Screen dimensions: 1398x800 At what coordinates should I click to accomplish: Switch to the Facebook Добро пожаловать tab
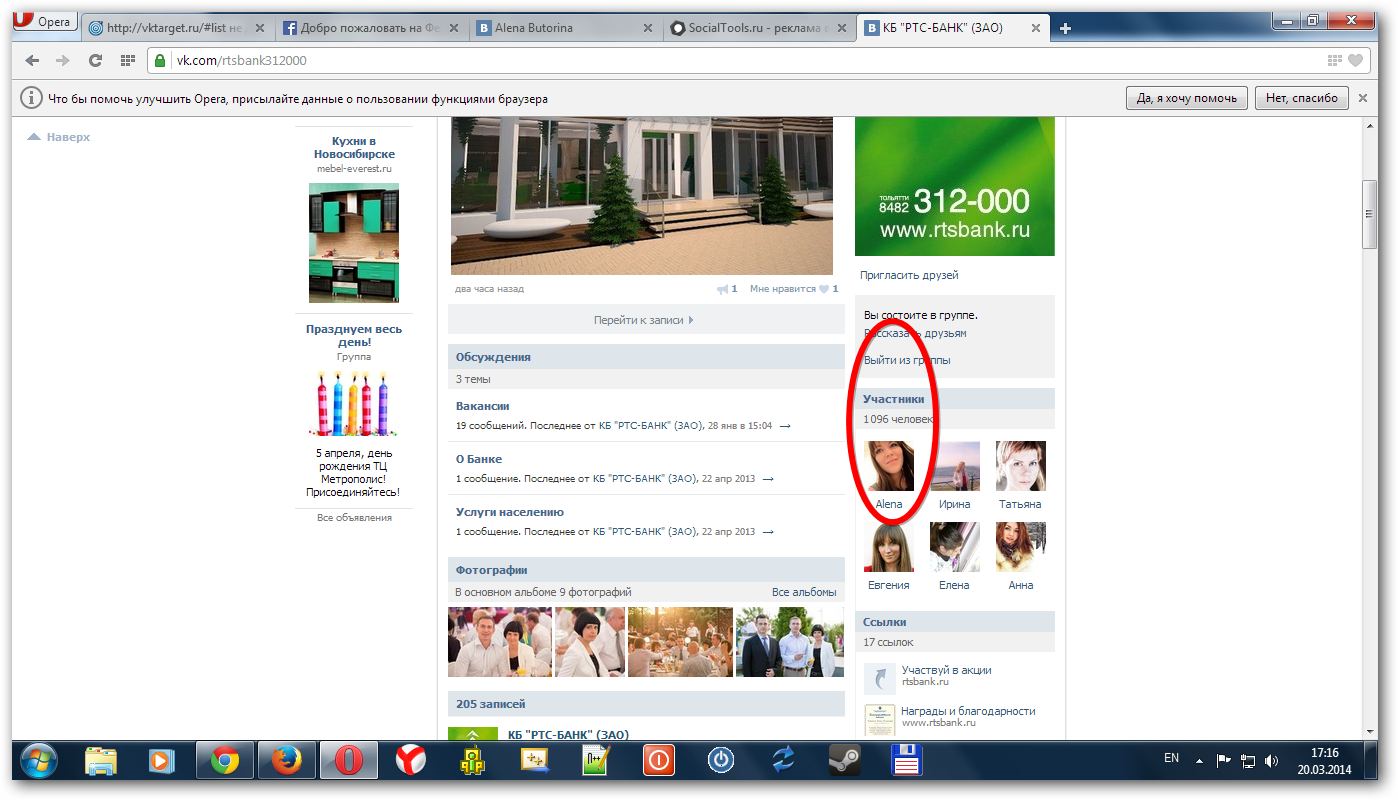(x=372, y=28)
